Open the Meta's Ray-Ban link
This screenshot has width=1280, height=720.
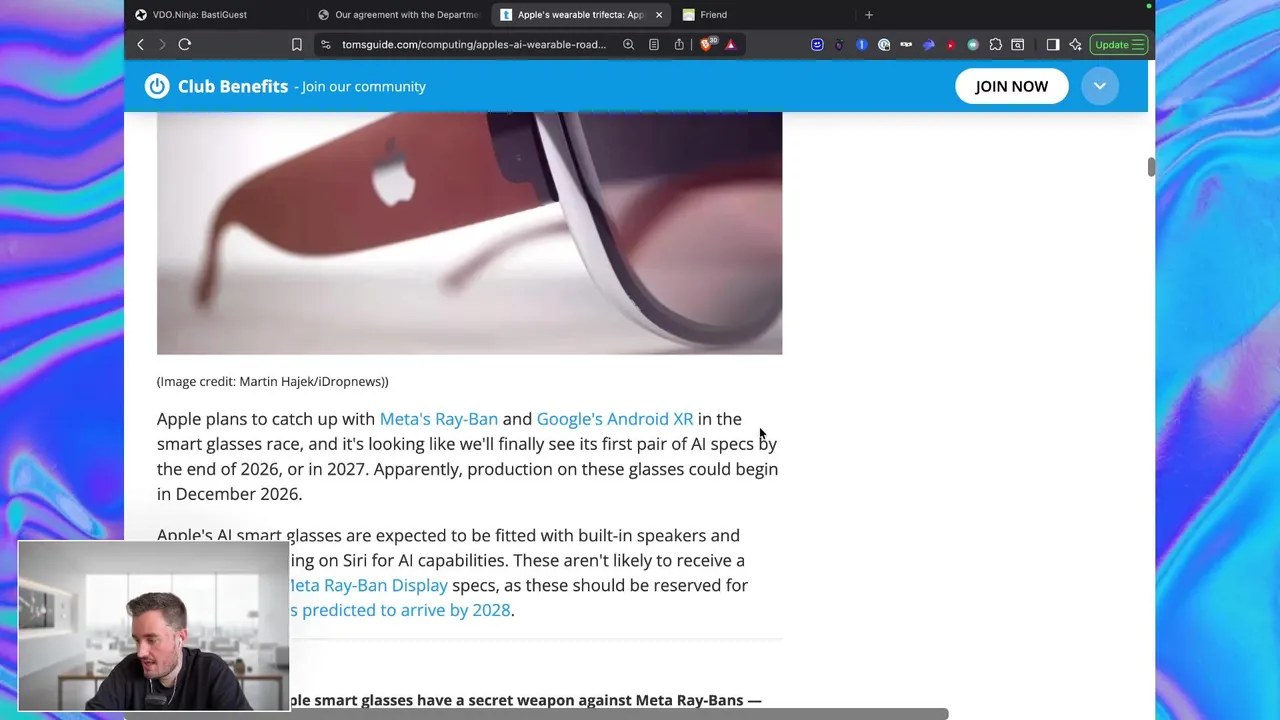[x=439, y=419]
